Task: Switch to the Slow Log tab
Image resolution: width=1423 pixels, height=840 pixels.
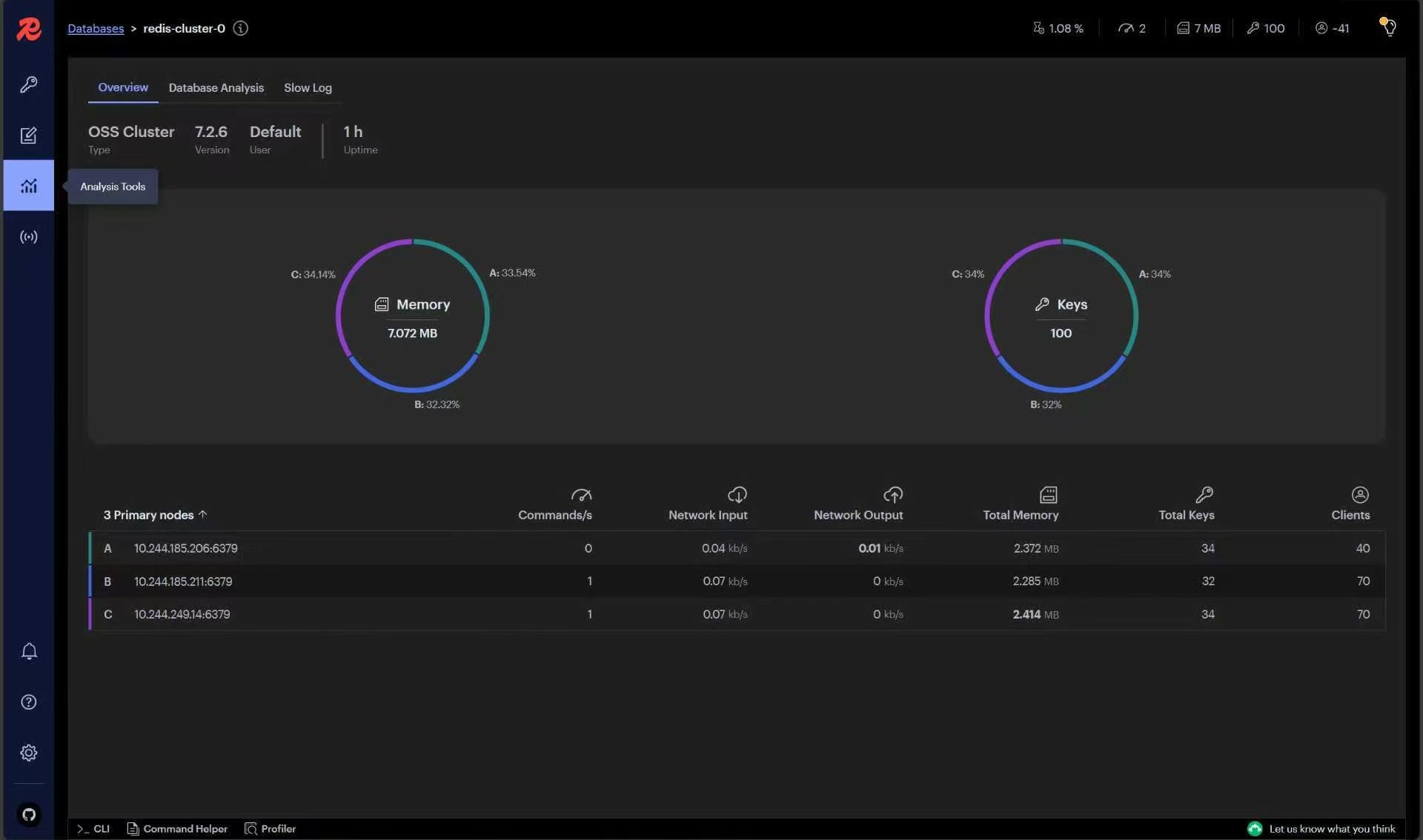Action: coord(308,87)
